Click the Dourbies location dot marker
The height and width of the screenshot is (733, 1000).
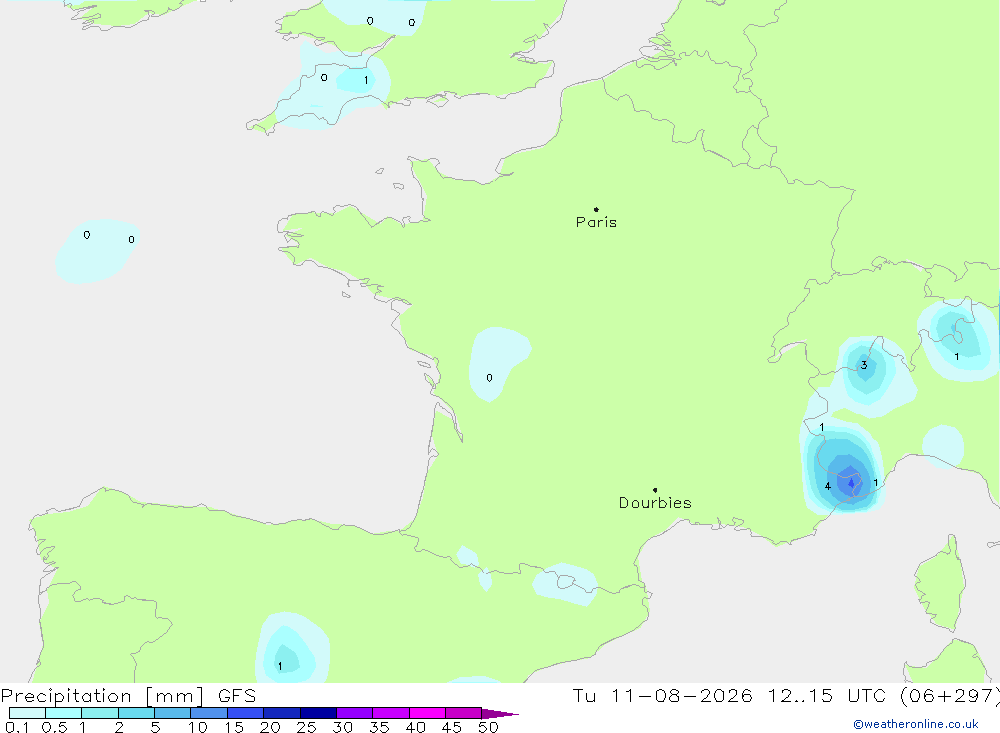point(655,490)
